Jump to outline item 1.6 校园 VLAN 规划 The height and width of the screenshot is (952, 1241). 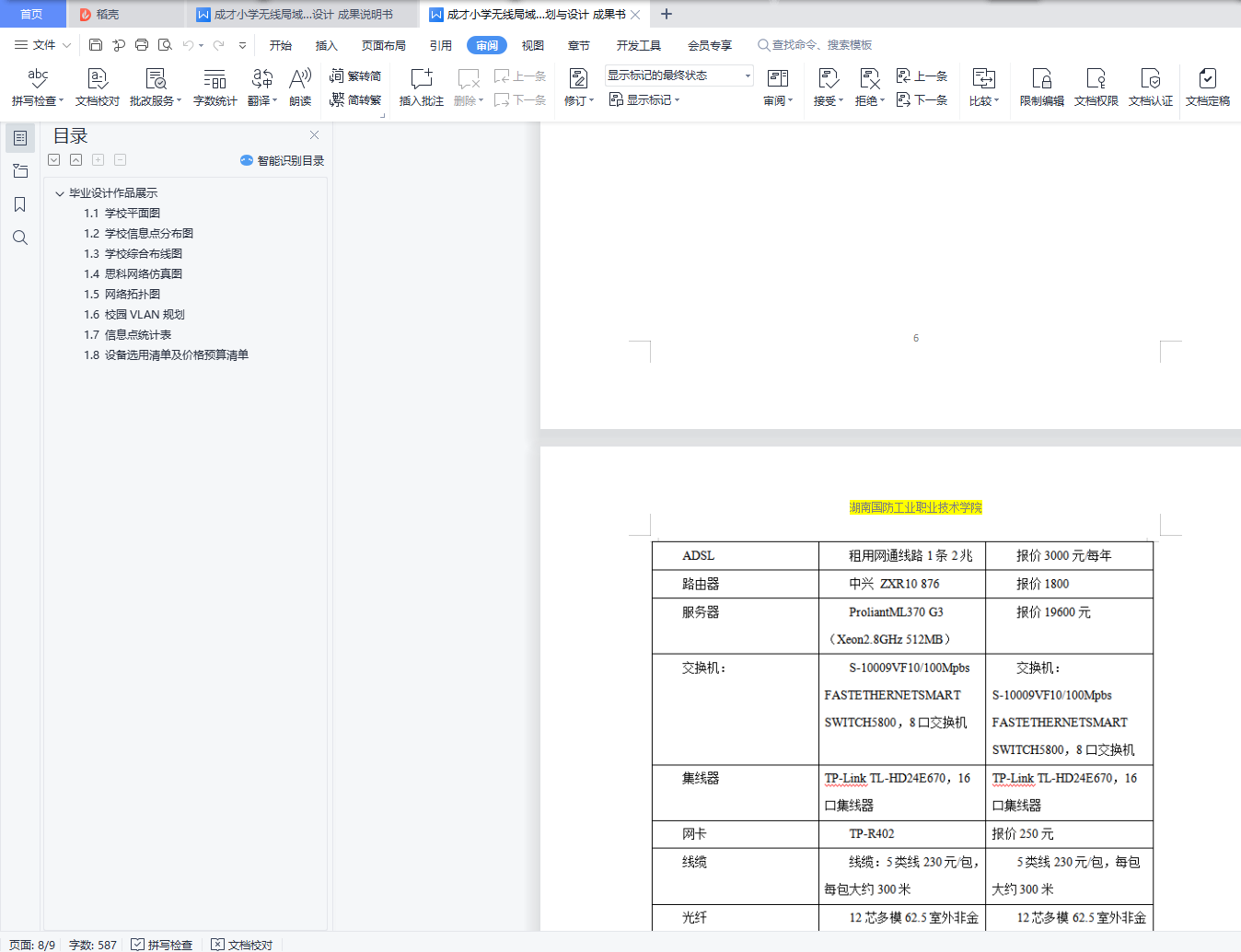134,315
